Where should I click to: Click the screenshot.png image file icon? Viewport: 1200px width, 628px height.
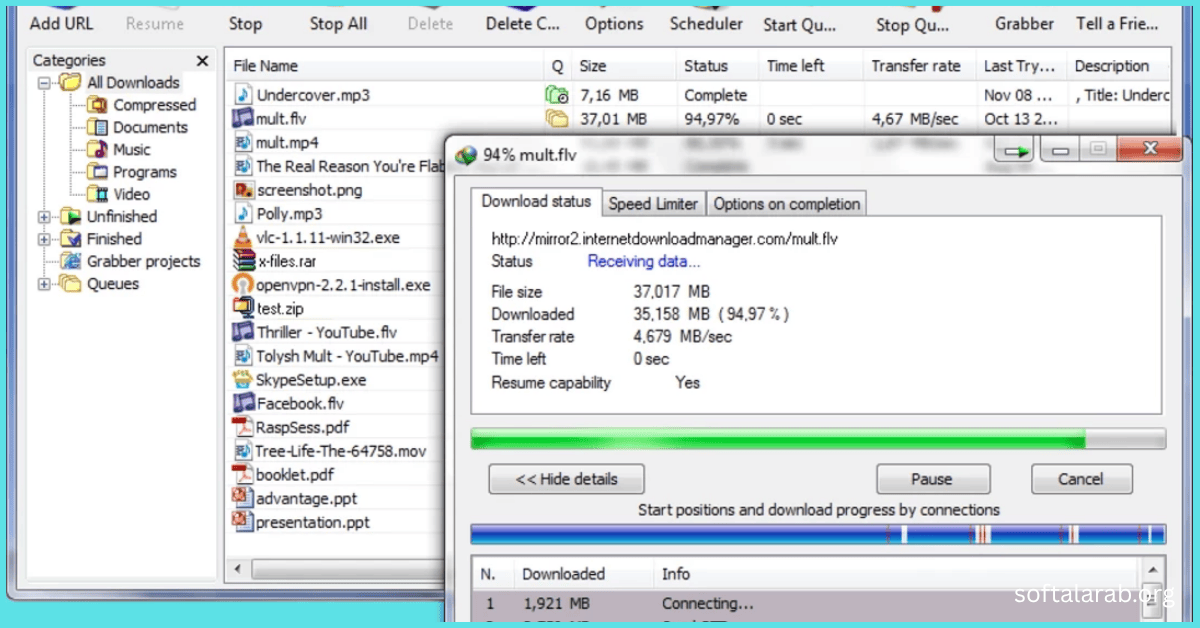tap(243, 189)
